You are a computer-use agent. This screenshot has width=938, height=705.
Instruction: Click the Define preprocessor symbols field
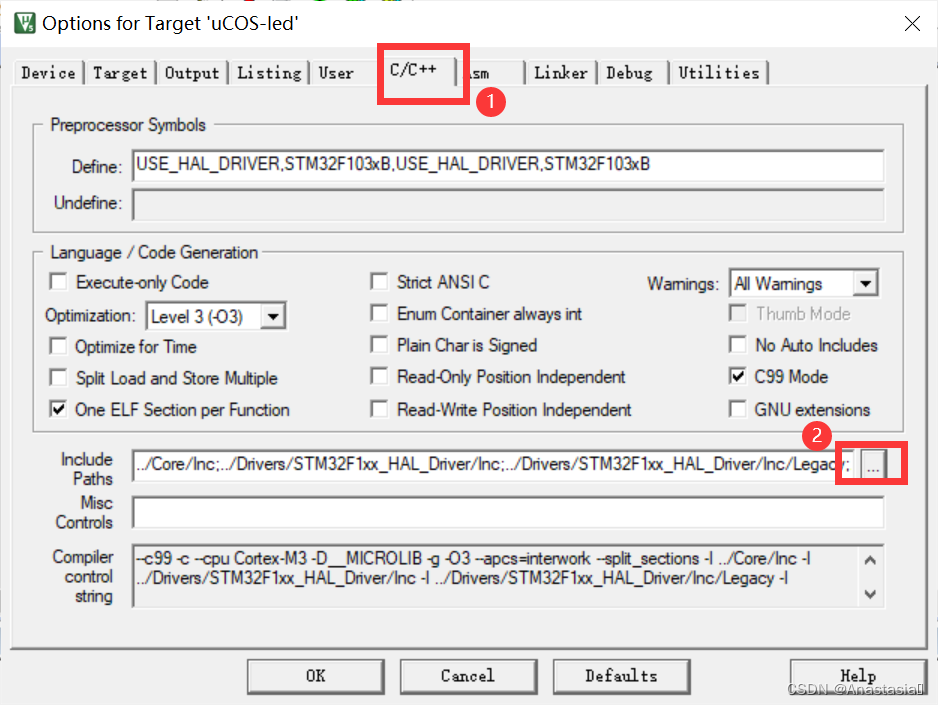(508, 165)
